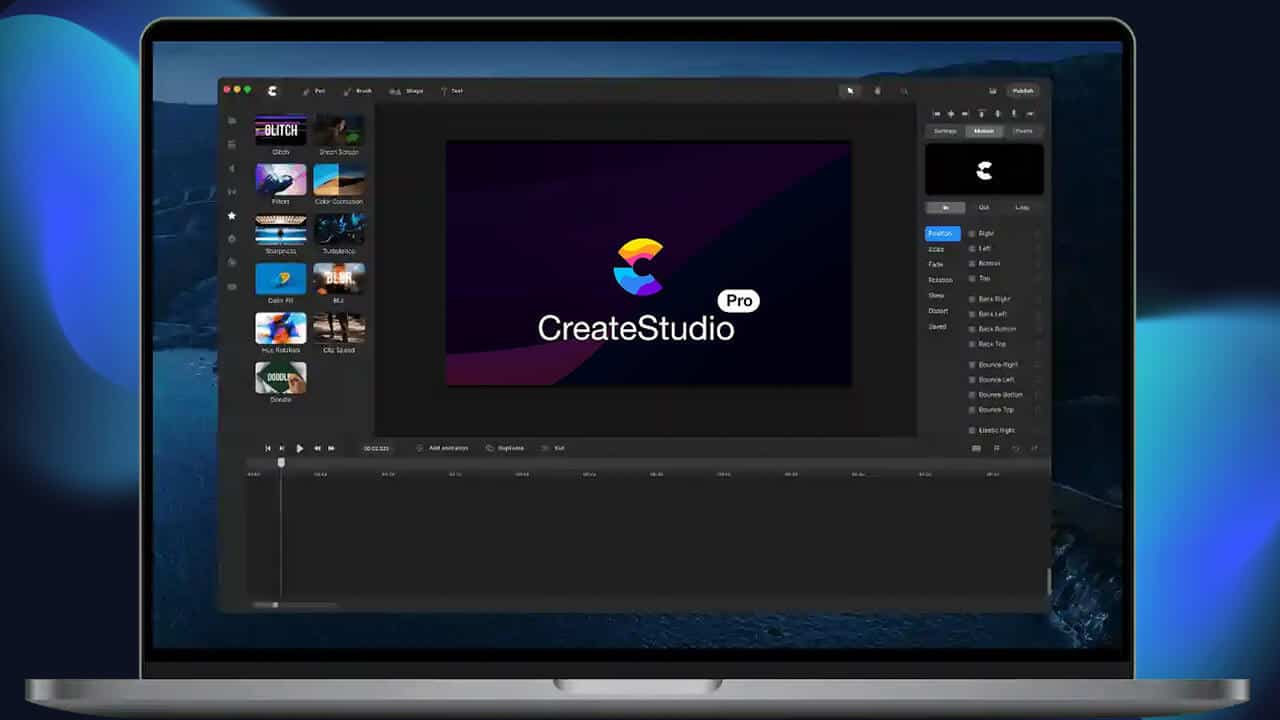Click the Publish button
Viewport: 1280px width, 720px height.
click(x=1023, y=91)
